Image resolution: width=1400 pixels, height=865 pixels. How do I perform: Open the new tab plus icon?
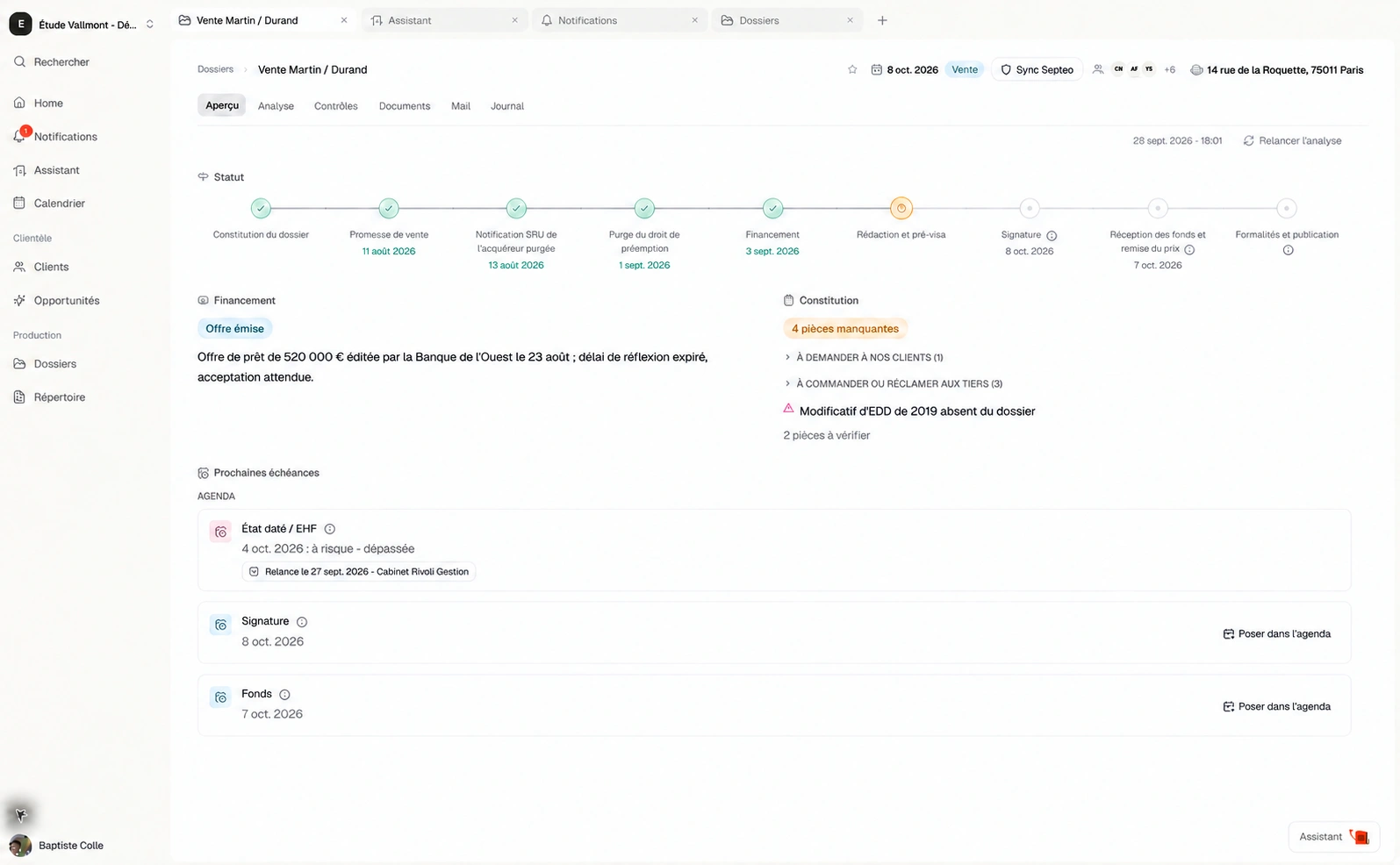[882, 20]
